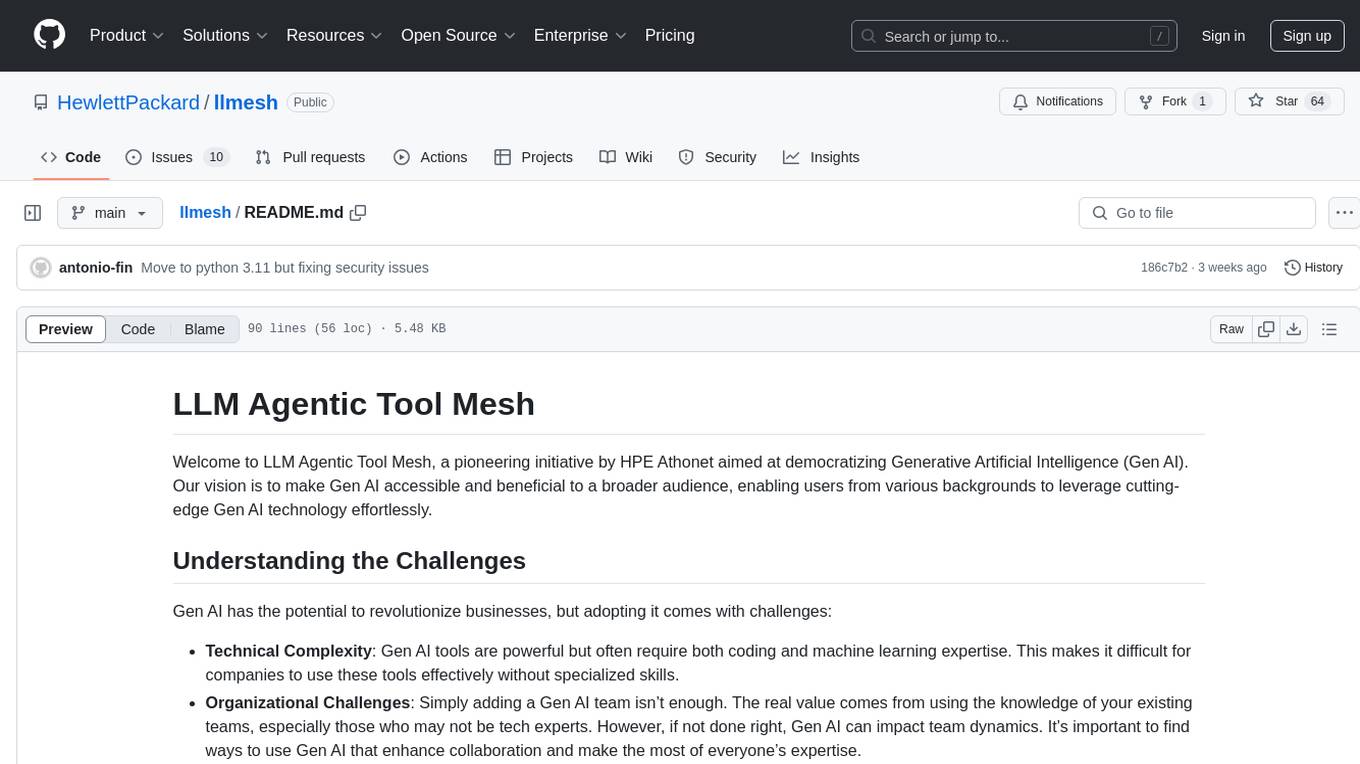Click the Public visibility label

[x=310, y=102]
